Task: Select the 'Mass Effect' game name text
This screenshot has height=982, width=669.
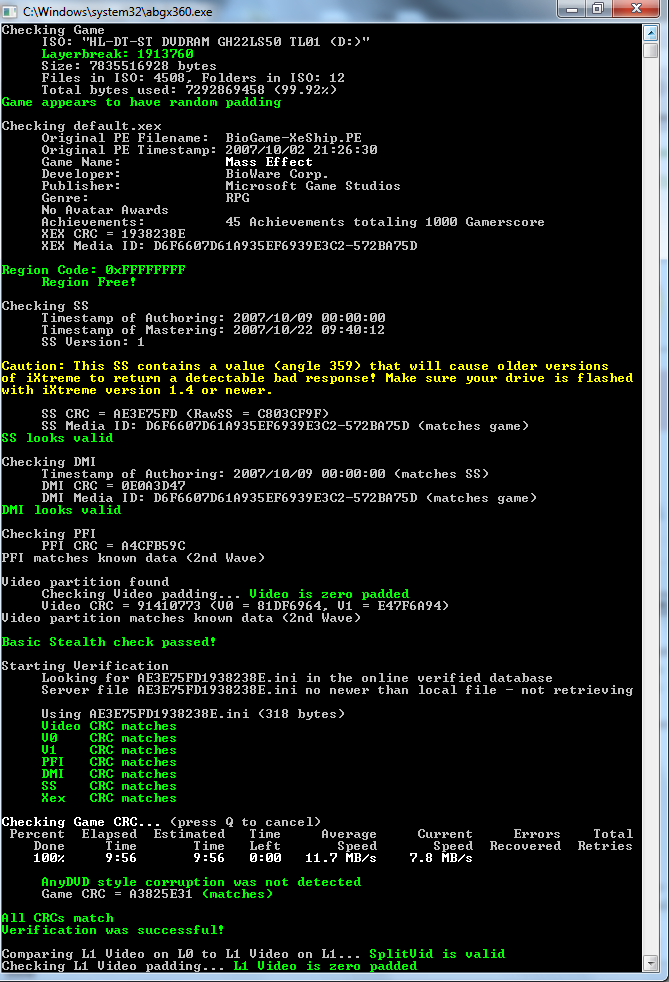Action: pyautogui.click(x=269, y=162)
